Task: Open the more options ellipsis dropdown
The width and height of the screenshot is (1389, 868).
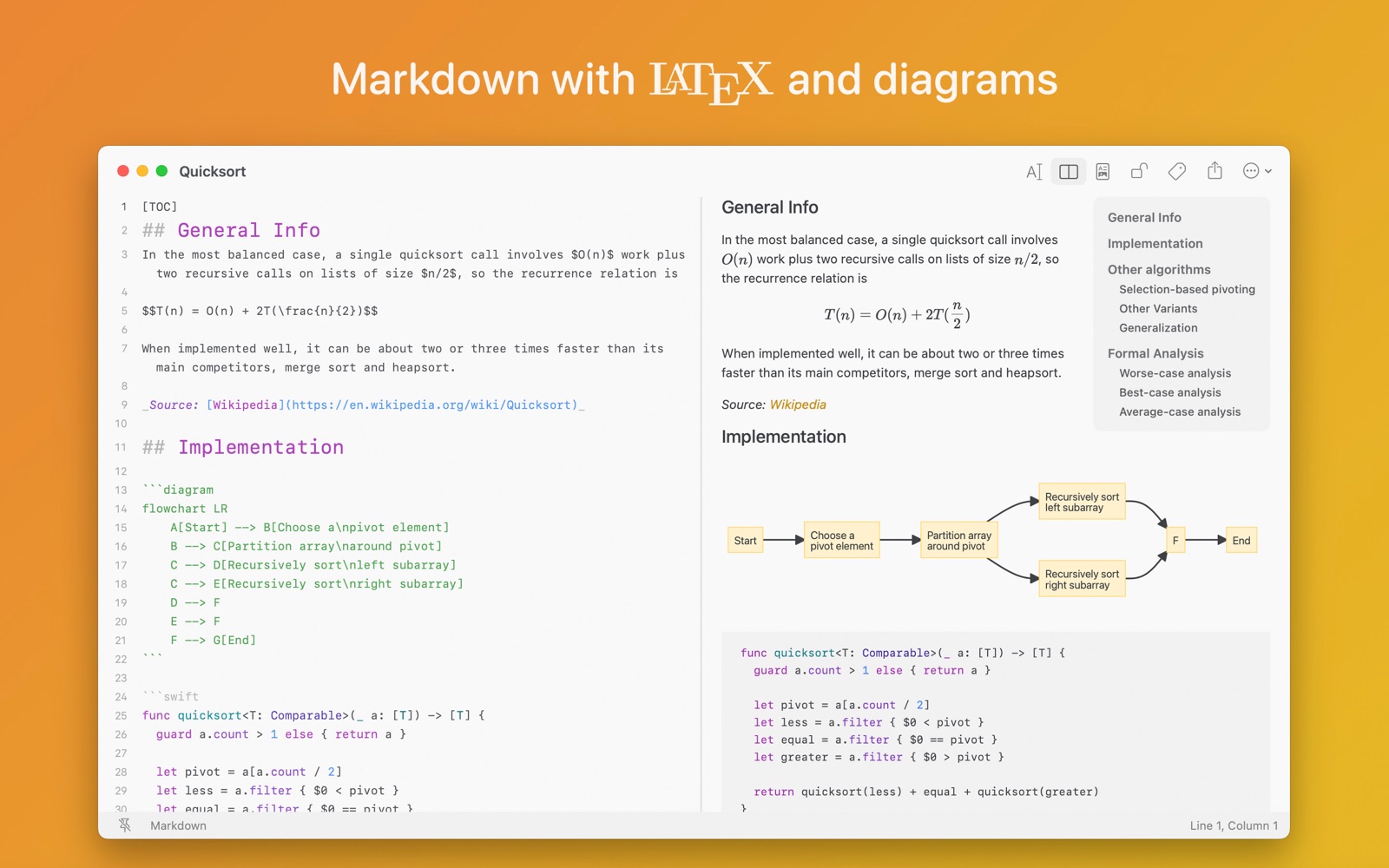Action: [x=1257, y=171]
